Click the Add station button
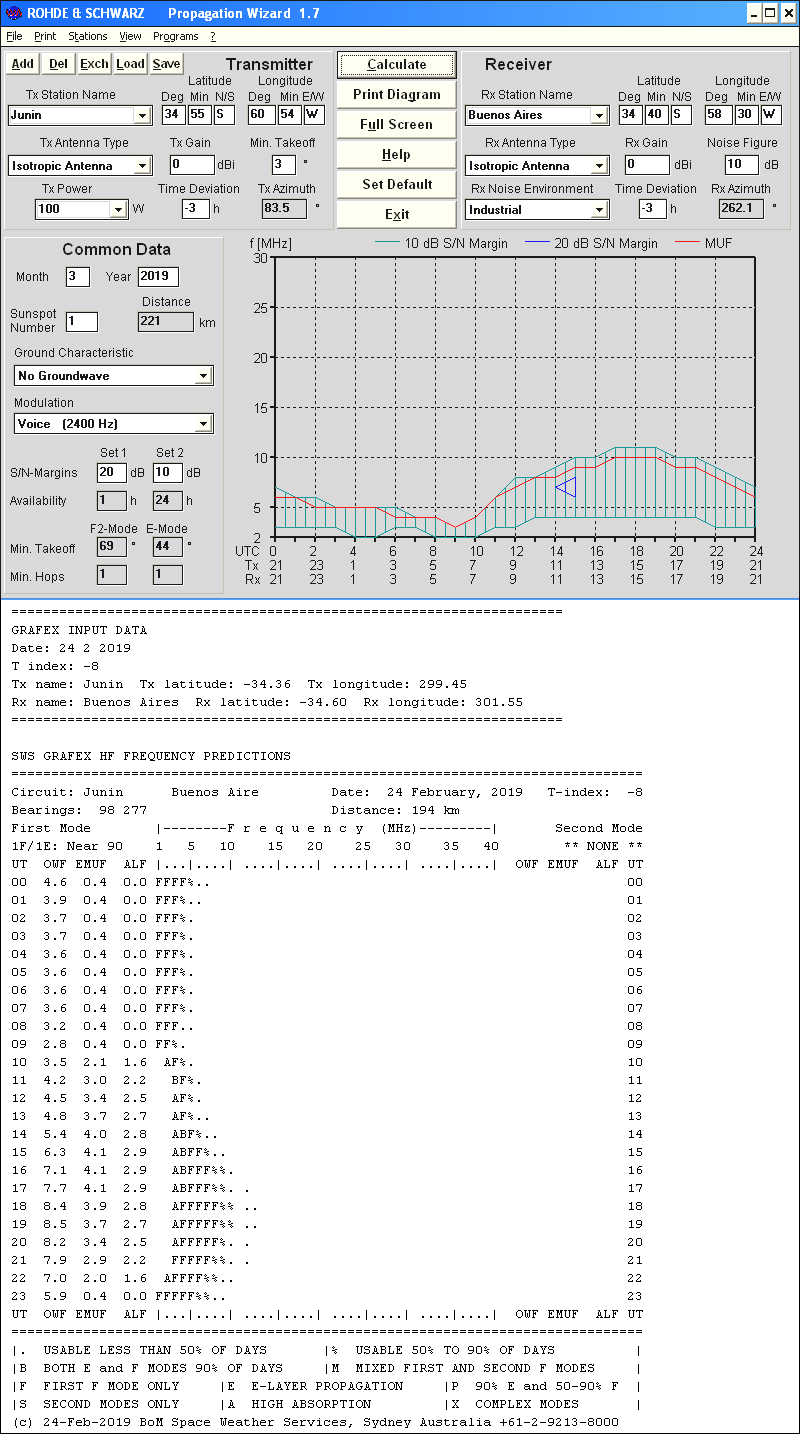This screenshot has width=800, height=1434. (x=22, y=64)
